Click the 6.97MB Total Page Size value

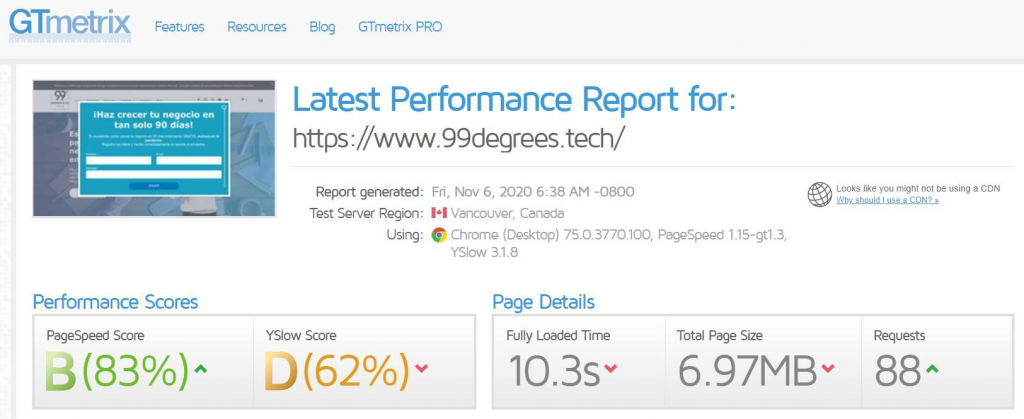point(747,371)
